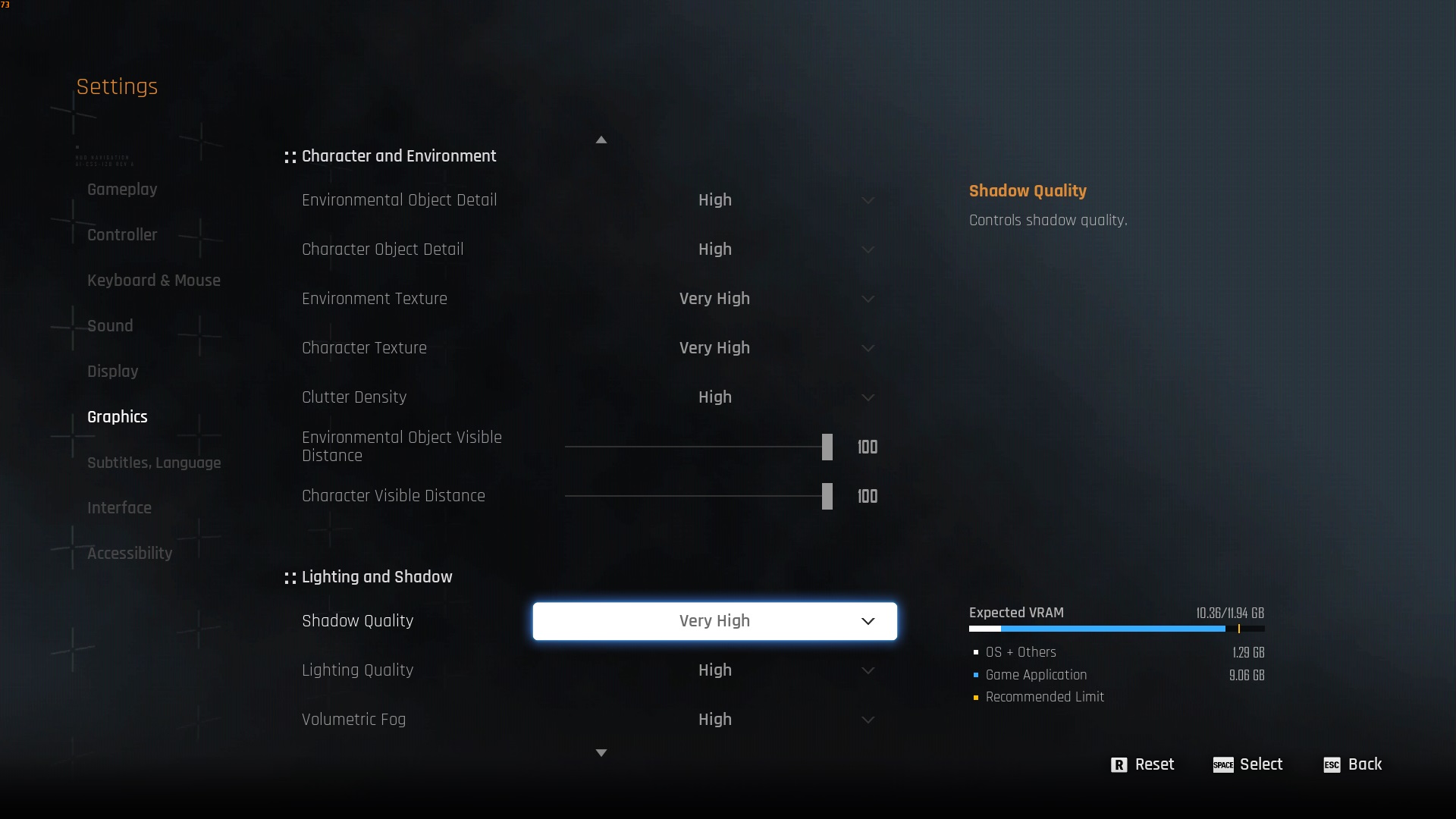
Task: Click the Game Application legend entry
Action: coord(1036,675)
